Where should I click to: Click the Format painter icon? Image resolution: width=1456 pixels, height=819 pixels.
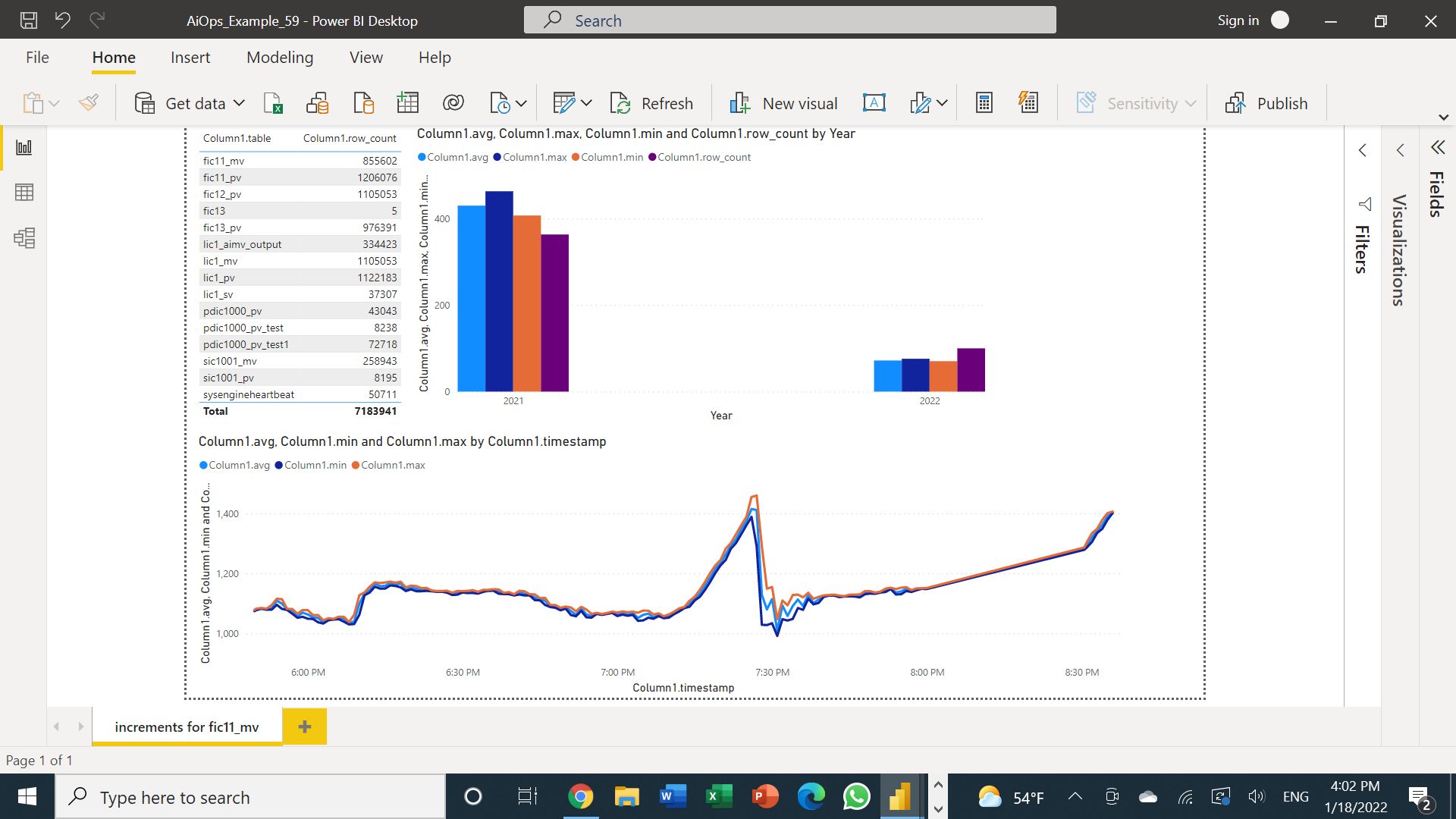tap(89, 102)
